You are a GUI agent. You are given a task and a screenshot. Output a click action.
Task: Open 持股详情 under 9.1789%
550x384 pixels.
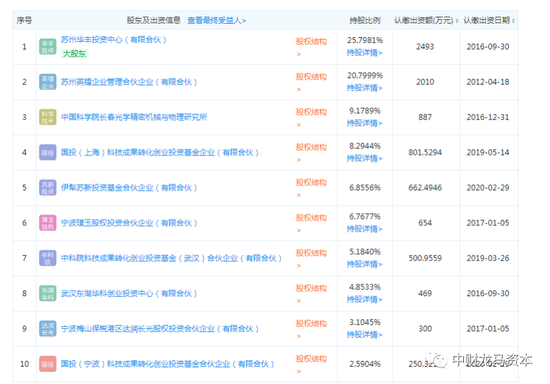coord(364,123)
